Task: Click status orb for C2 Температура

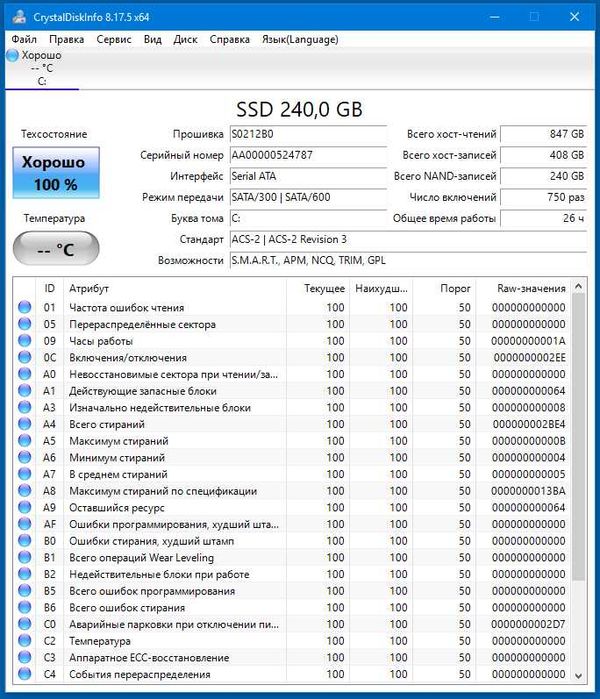Action: tap(25, 641)
